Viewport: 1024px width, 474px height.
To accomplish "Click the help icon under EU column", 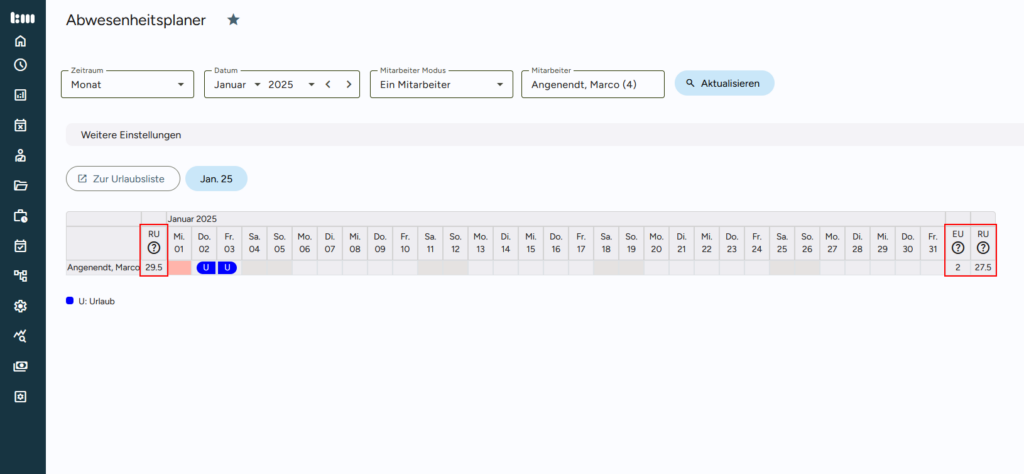I will (957, 248).
